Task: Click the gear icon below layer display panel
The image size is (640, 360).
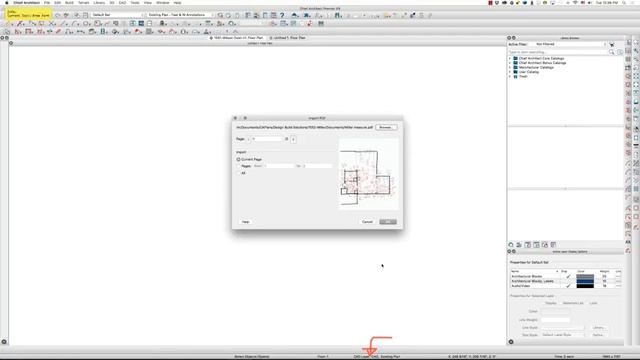Action: tap(511, 342)
